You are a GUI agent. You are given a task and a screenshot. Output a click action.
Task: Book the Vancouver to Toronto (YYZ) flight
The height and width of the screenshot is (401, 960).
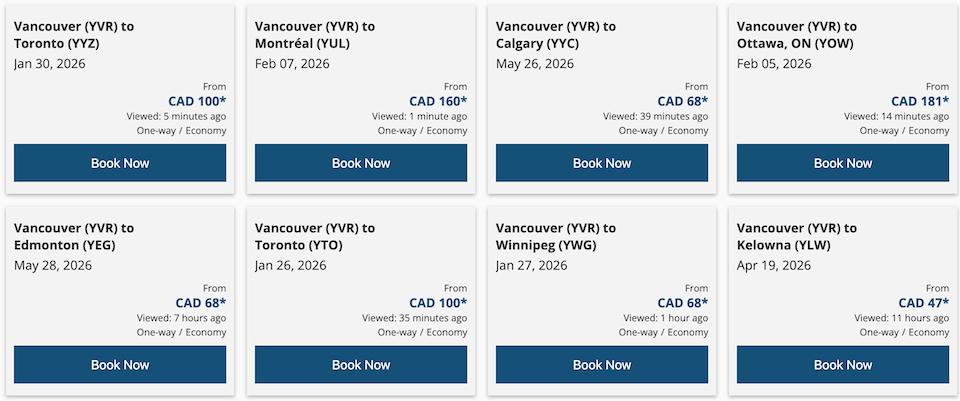(x=120, y=163)
